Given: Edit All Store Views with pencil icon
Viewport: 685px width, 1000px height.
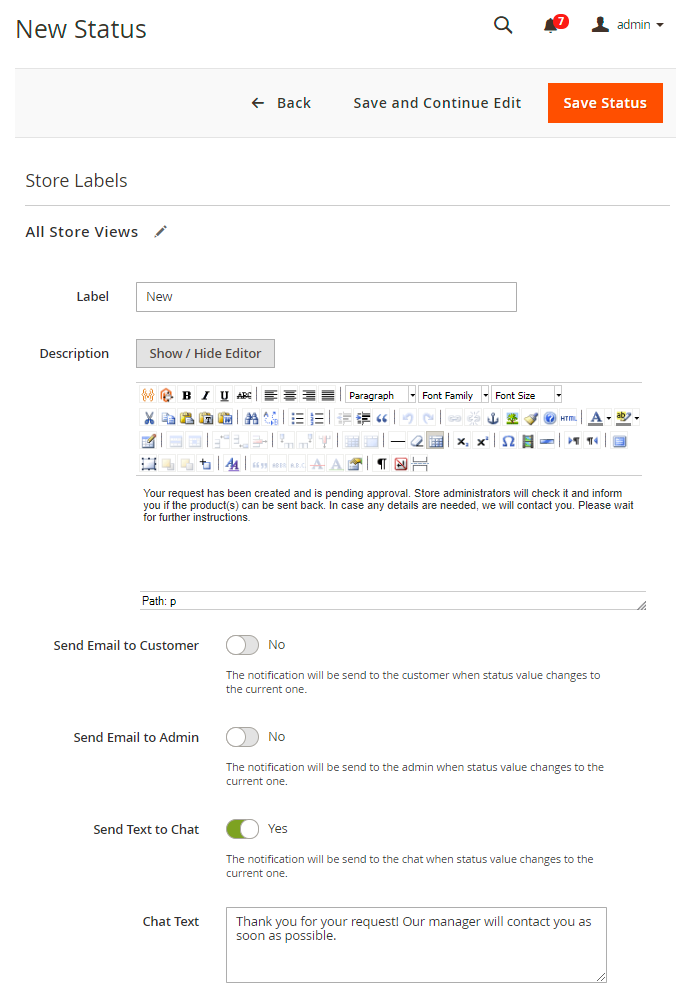Looking at the screenshot, I should [161, 232].
